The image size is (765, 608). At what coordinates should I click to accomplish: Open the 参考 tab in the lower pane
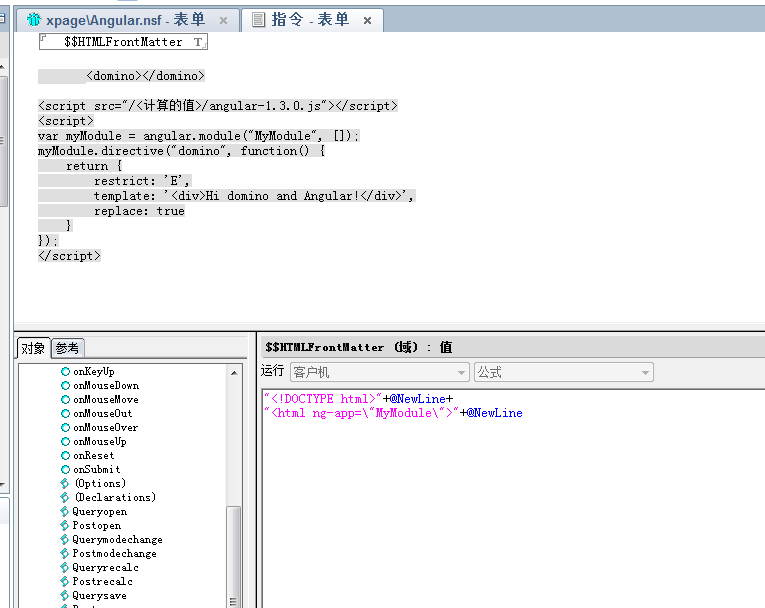click(67, 348)
